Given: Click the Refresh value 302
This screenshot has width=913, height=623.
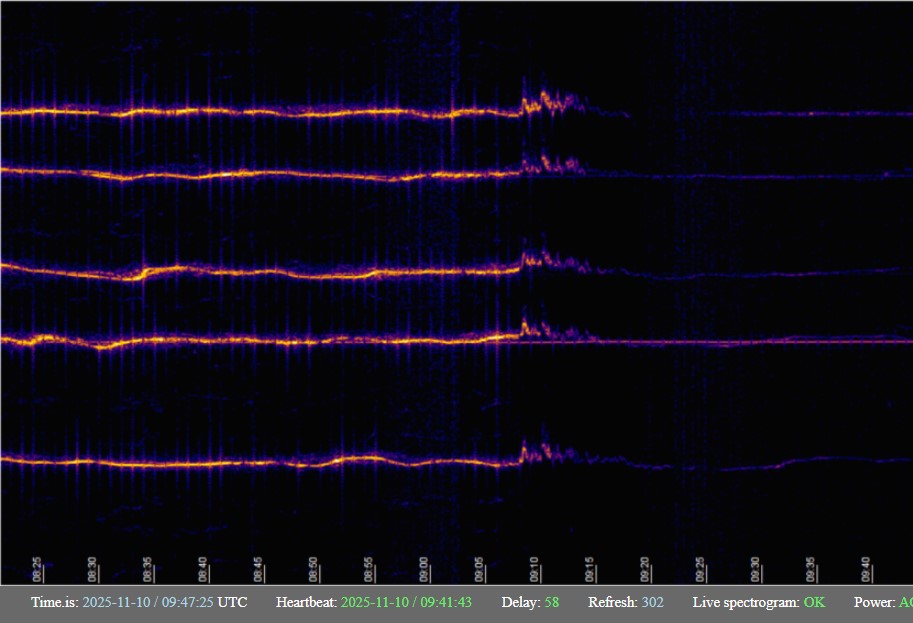Looking at the screenshot, I should pyautogui.click(x=652, y=603).
